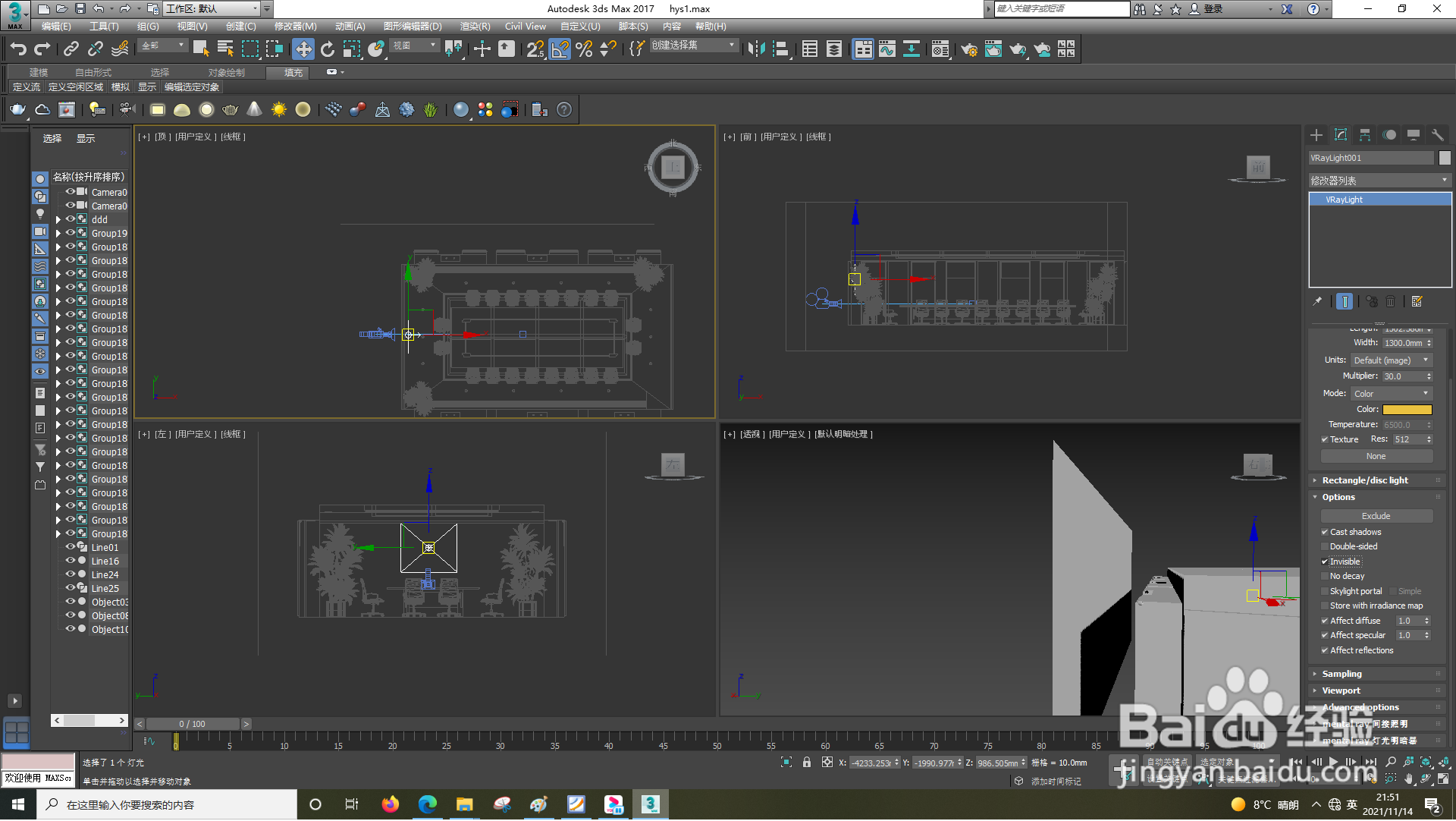Toggle the Invisible checkbox

tap(1325, 562)
